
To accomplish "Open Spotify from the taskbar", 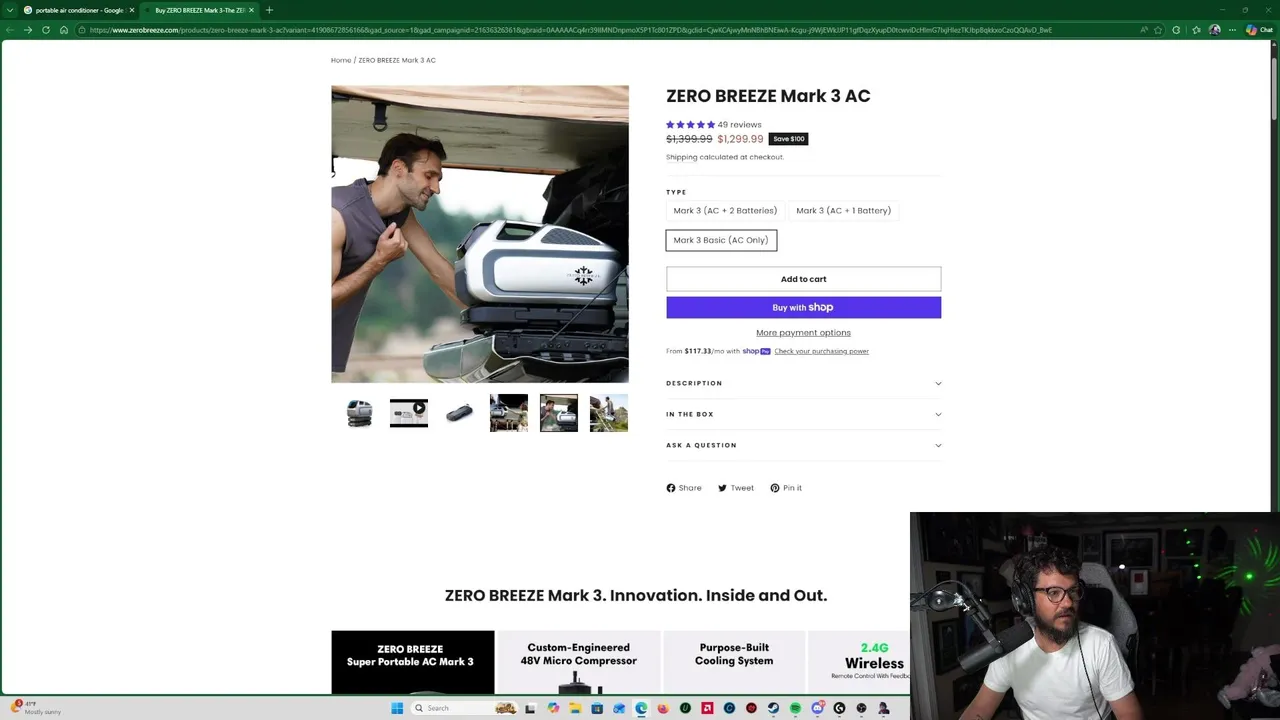I will [795, 708].
